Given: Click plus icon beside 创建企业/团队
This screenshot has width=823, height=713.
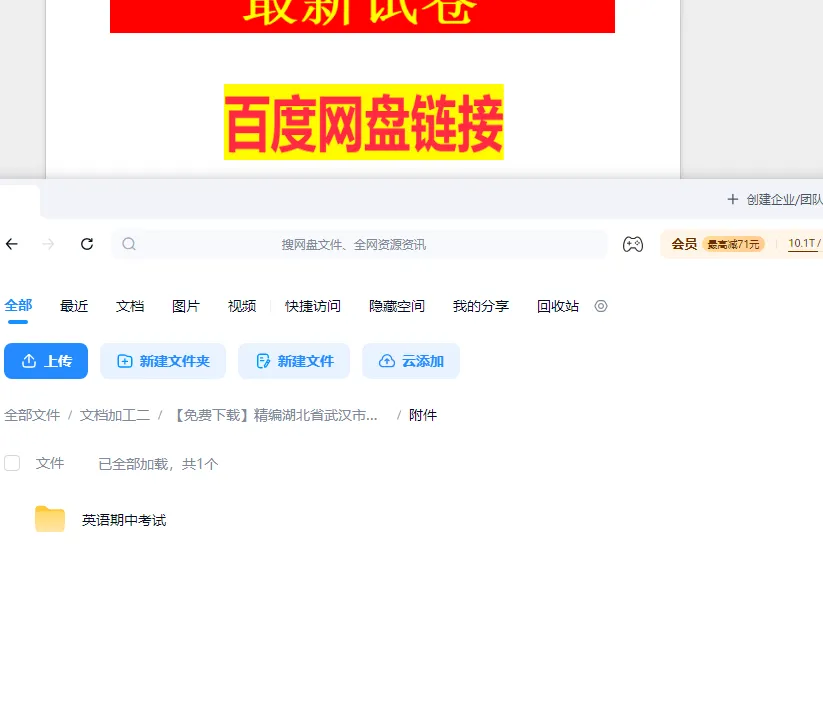Looking at the screenshot, I should click(733, 200).
